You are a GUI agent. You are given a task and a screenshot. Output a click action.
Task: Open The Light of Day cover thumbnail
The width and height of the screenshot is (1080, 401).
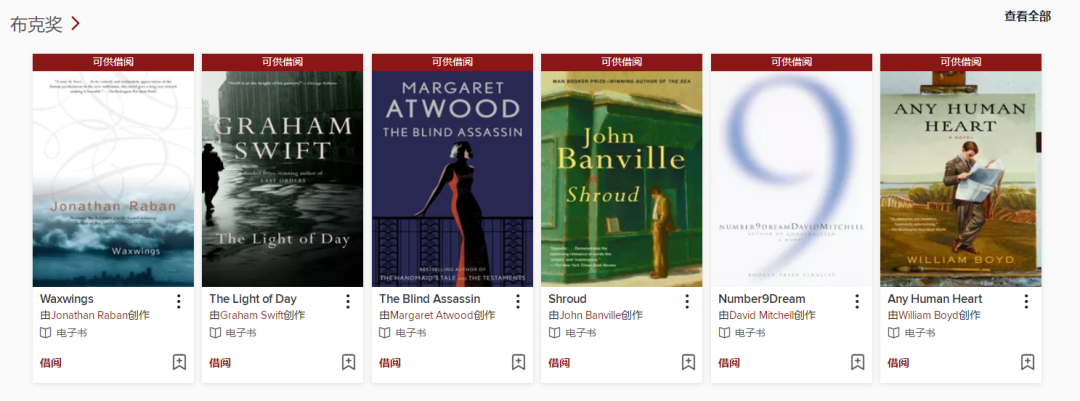[x=282, y=179]
